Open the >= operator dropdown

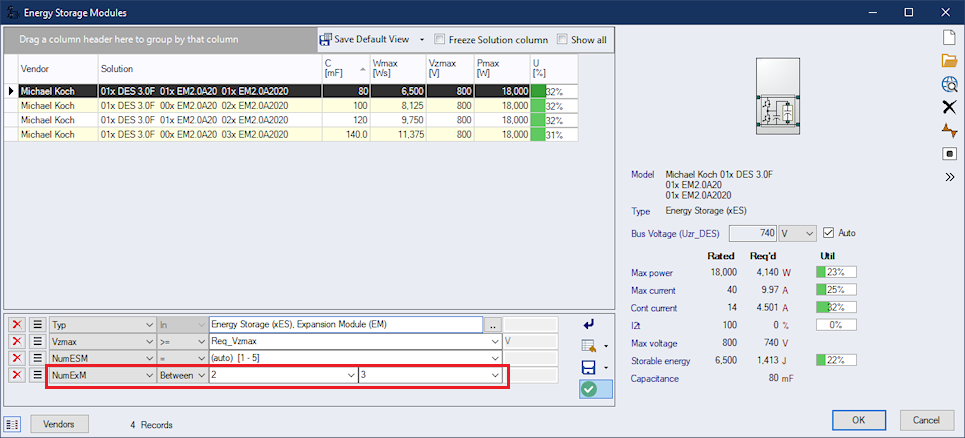tap(201, 341)
